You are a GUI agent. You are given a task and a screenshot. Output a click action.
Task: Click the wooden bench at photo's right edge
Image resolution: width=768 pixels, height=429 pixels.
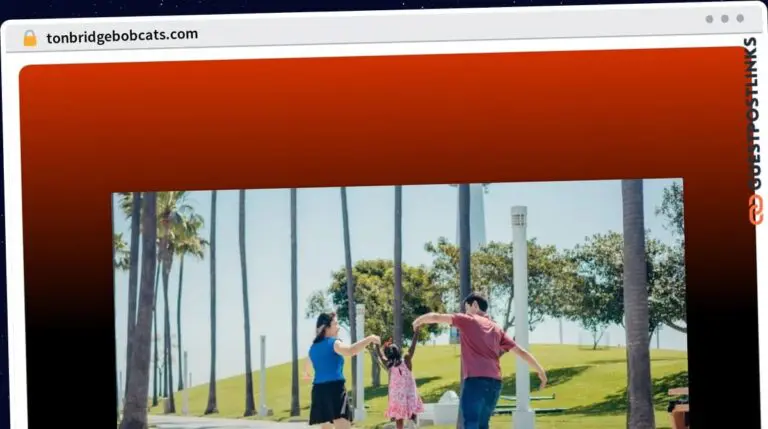pos(678,405)
